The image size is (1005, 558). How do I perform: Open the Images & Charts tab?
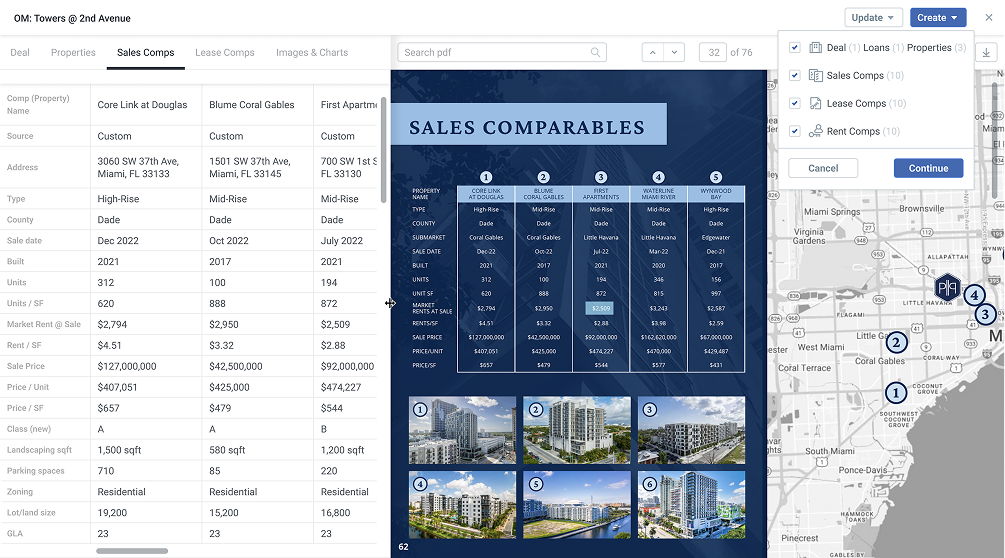[x=312, y=53]
